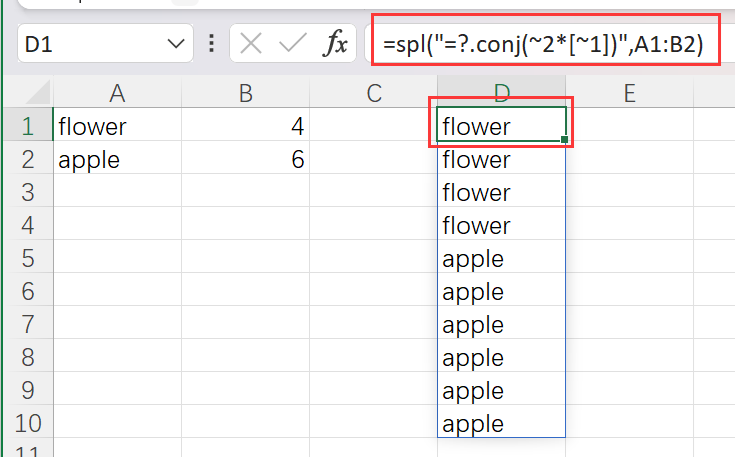Select column C header
Image resolution: width=735 pixels, height=457 pixels.
pyautogui.click(x=374, y=93)
